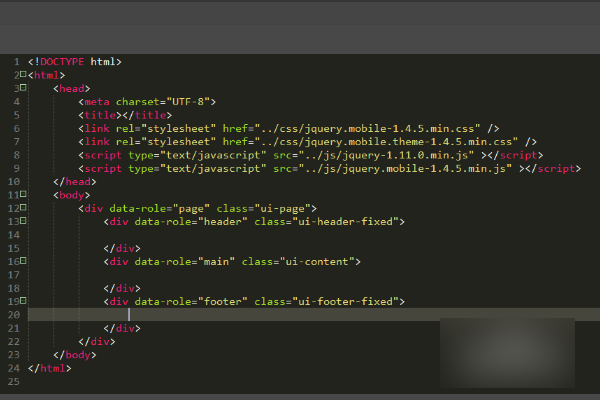Click the opening html tag on line 2
Viewport: 600px width, 400px height.
tap(47, 75)
